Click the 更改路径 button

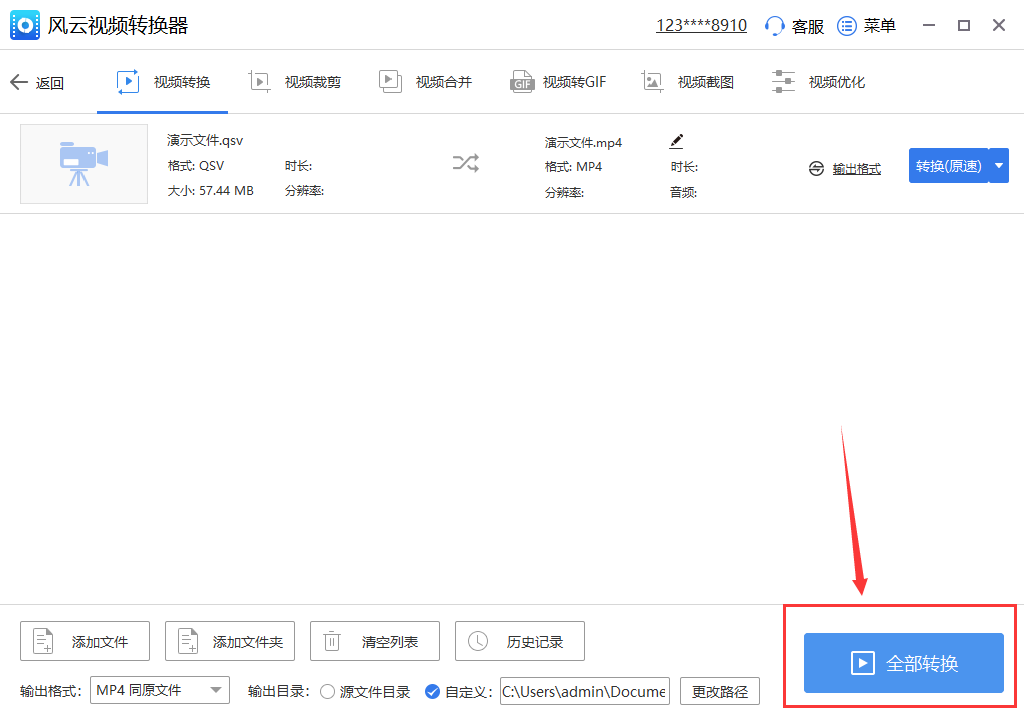point(720,691)
